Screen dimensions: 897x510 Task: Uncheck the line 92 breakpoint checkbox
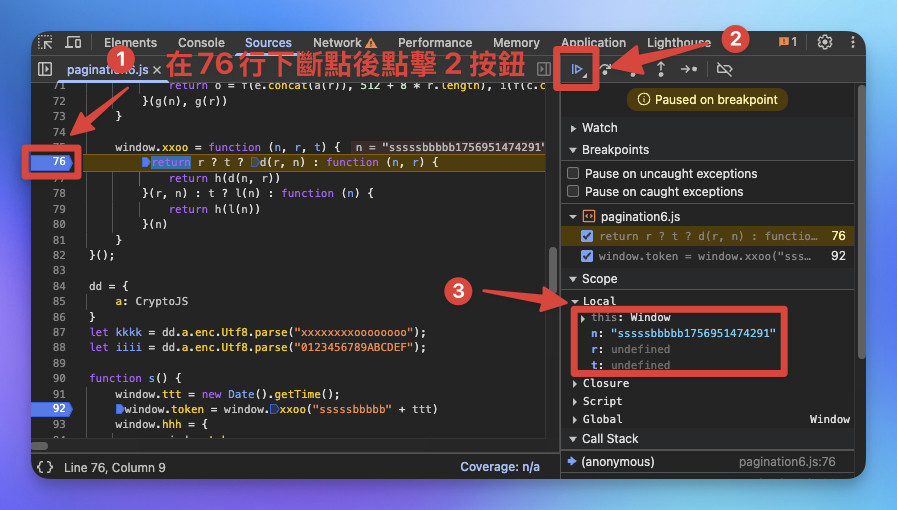[587, 256]
